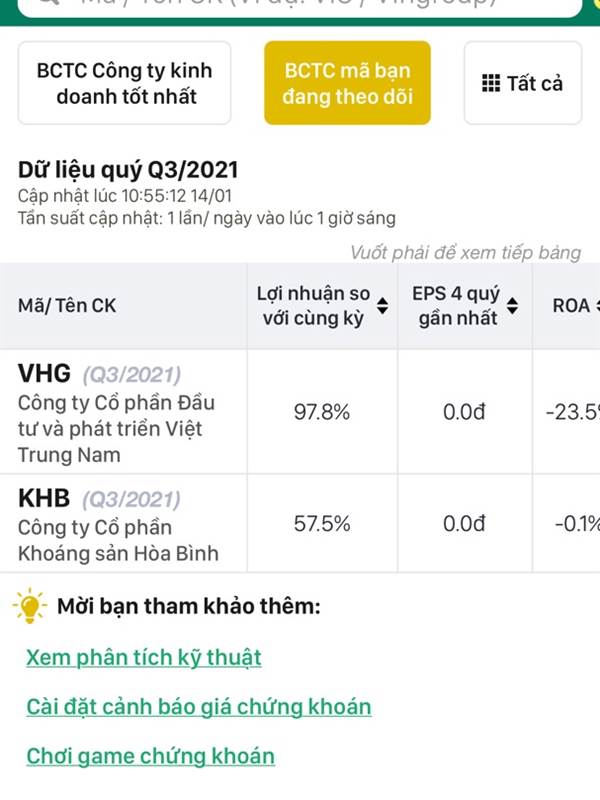The height and width of the screenshot is (800, 600).
Task: Click VHG ROA value -23.5
Action: tap(572, 412)
